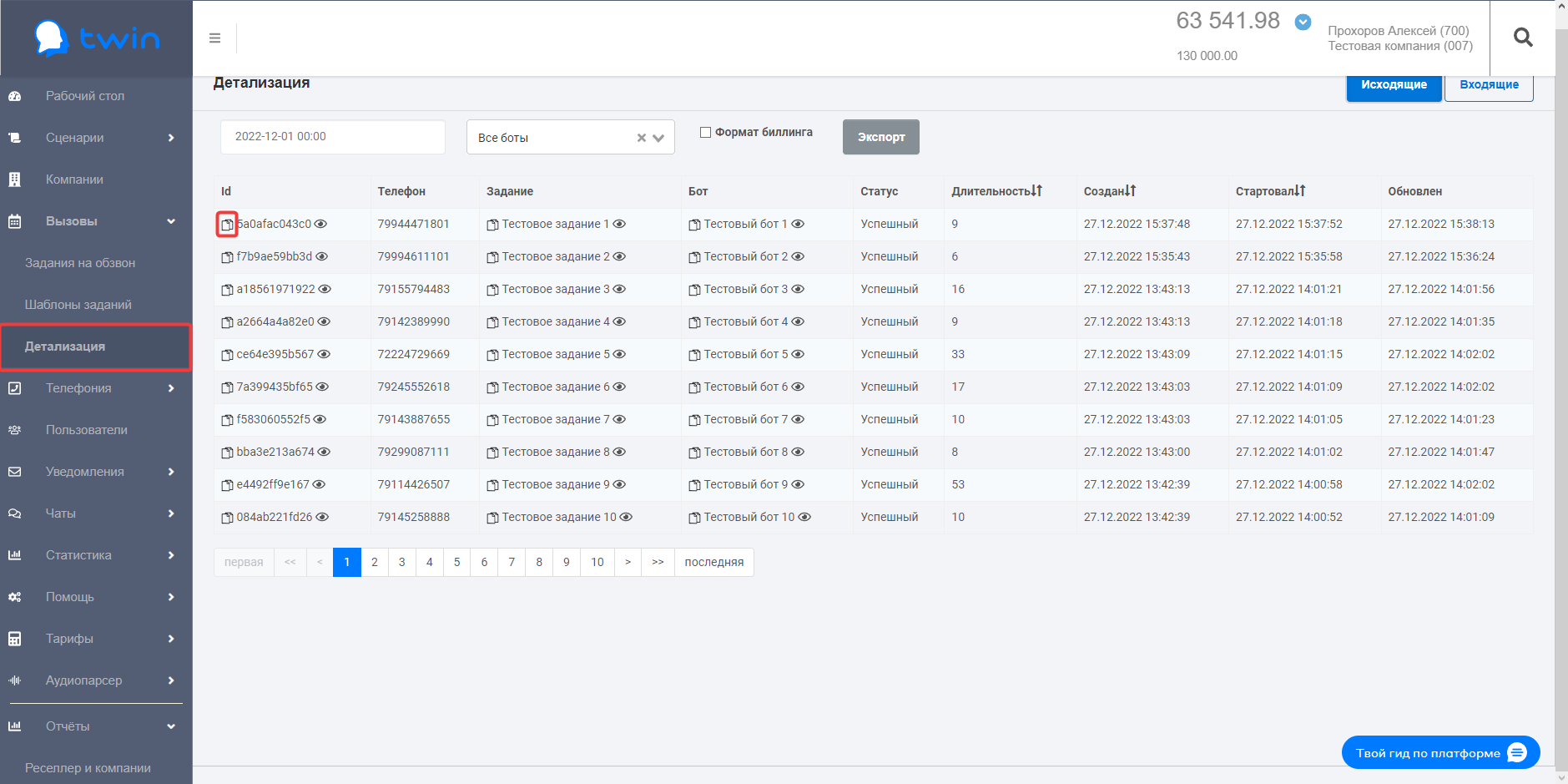The width and height of the screenshot is (1568, 784).
Task: Click the search magnifier icon
Action: 1522,38
